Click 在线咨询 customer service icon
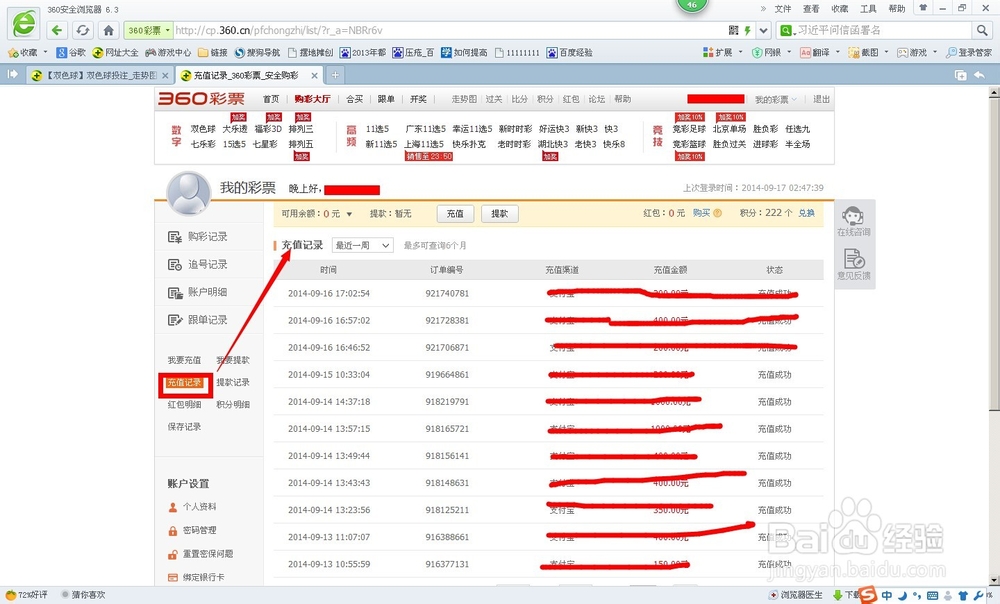Viewport: 1000px width, 604px height. point(853,221)
